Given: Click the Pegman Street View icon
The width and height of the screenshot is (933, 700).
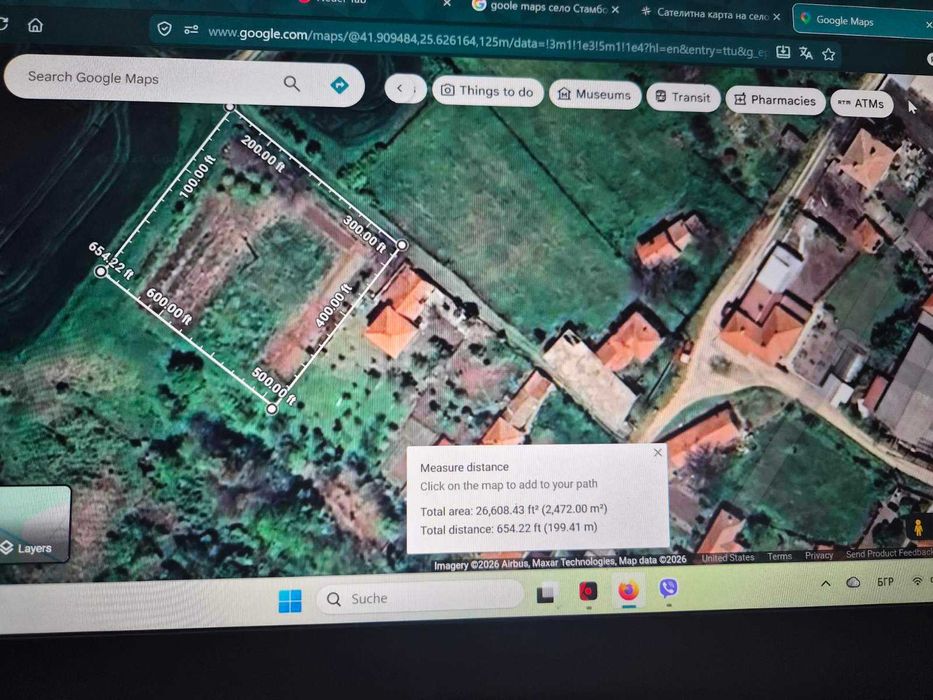Looking at the screenshot, I should (x=918, y=527).
